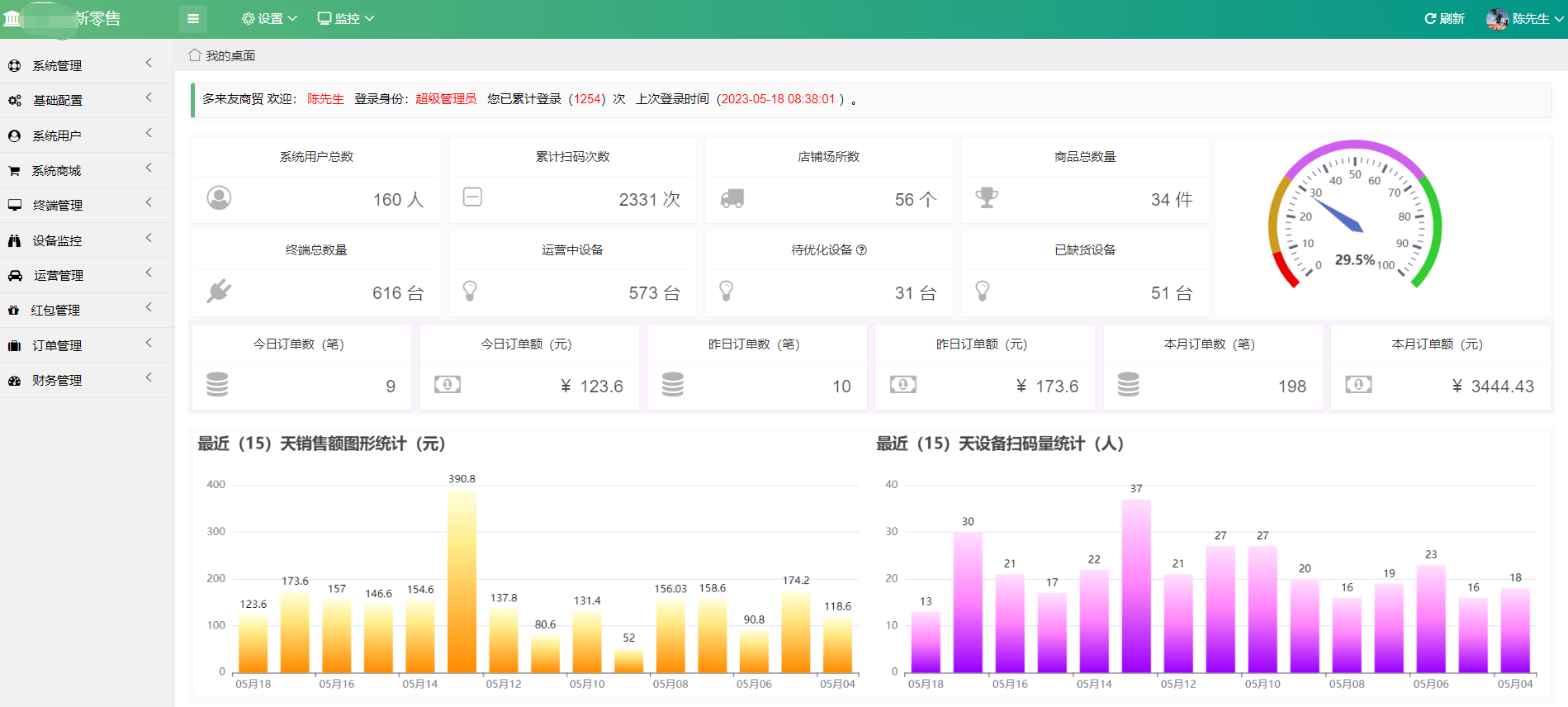
Task: Open the 设置 dropdown menu
Action: click(269, 19)
